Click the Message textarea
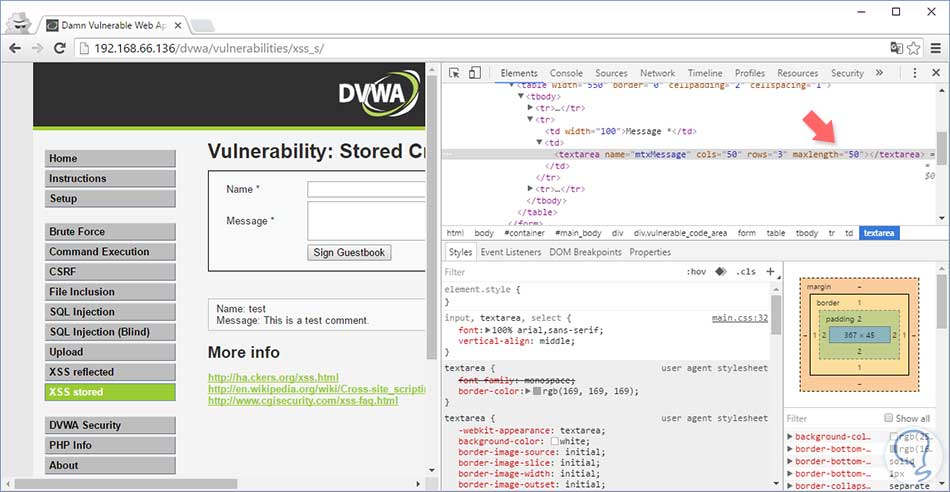Screen dimensions: 950x492 pyautogui.click(x=367, y=221)
